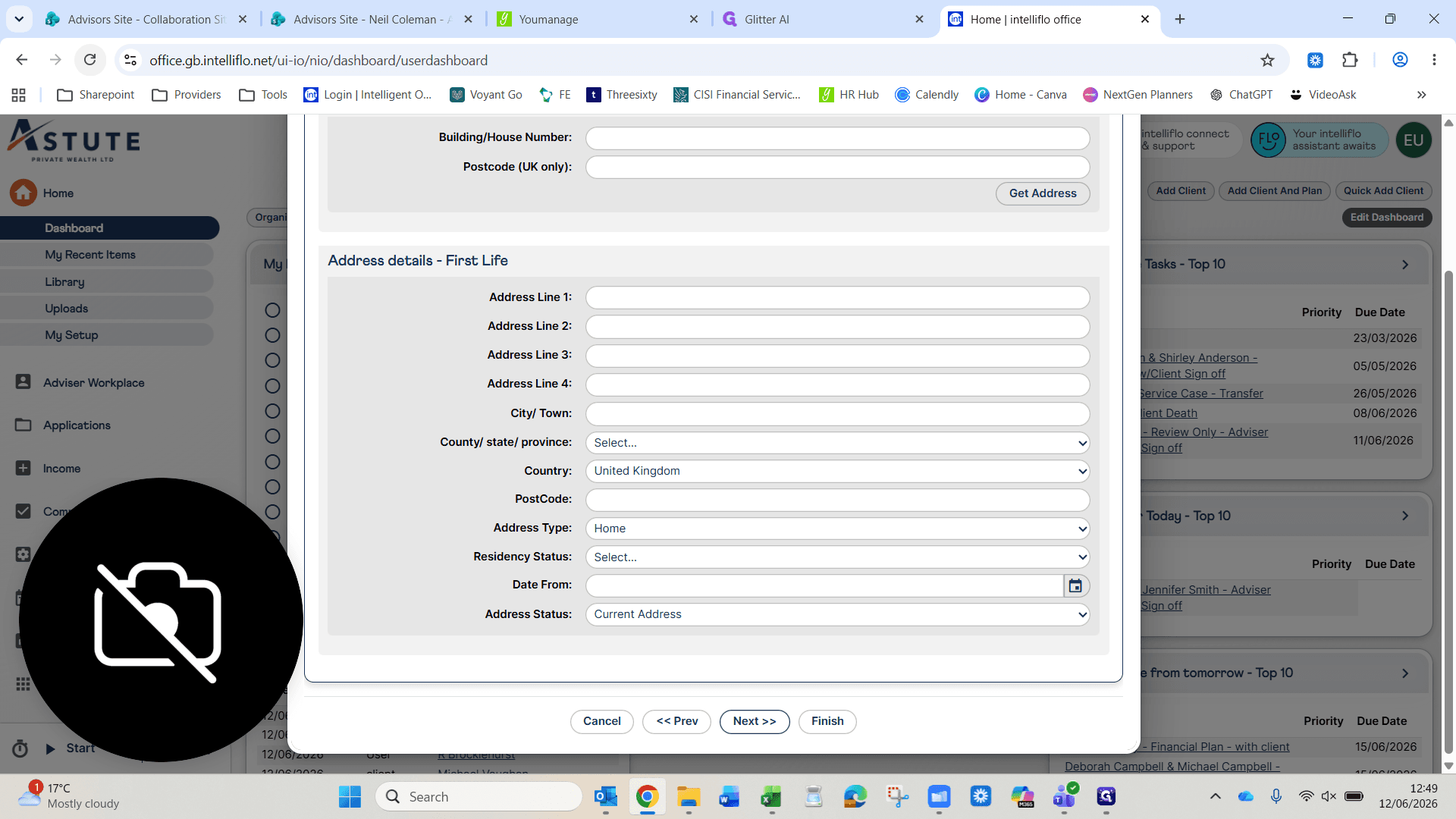The height and width of the screenshot is (819, 1456).
Task: Open My Recent Items menu item
Action: (x=107, y=255)
